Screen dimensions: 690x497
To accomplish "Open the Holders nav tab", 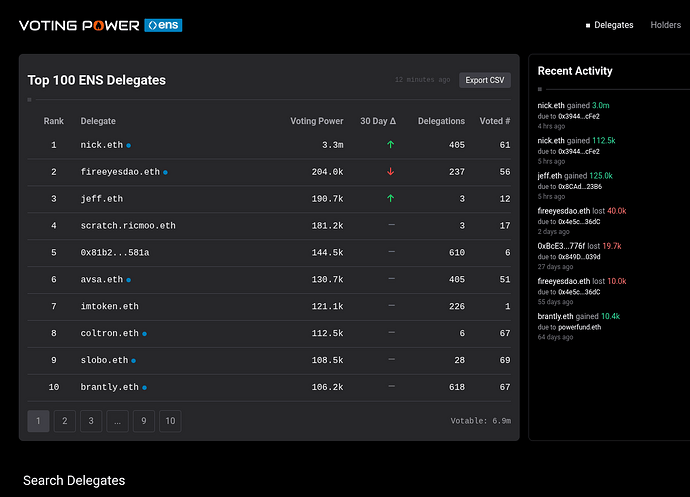I will [x=665, y=25].
